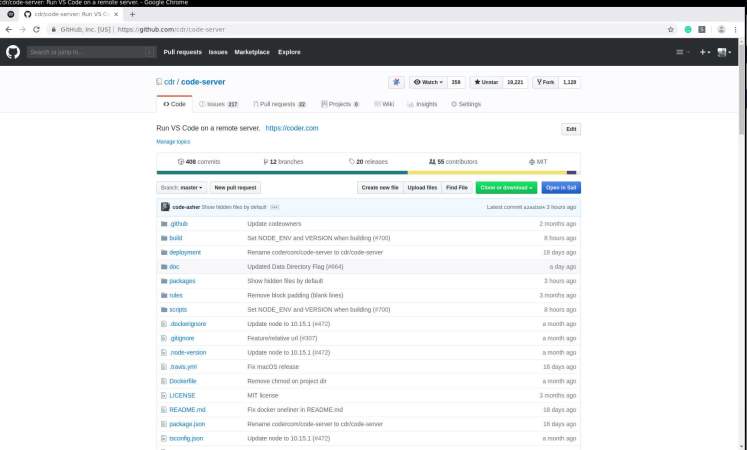The height and width of the screenshot is (450, 747).
Task: Open a new browser tab with plus
Action: tap(132, 14)
